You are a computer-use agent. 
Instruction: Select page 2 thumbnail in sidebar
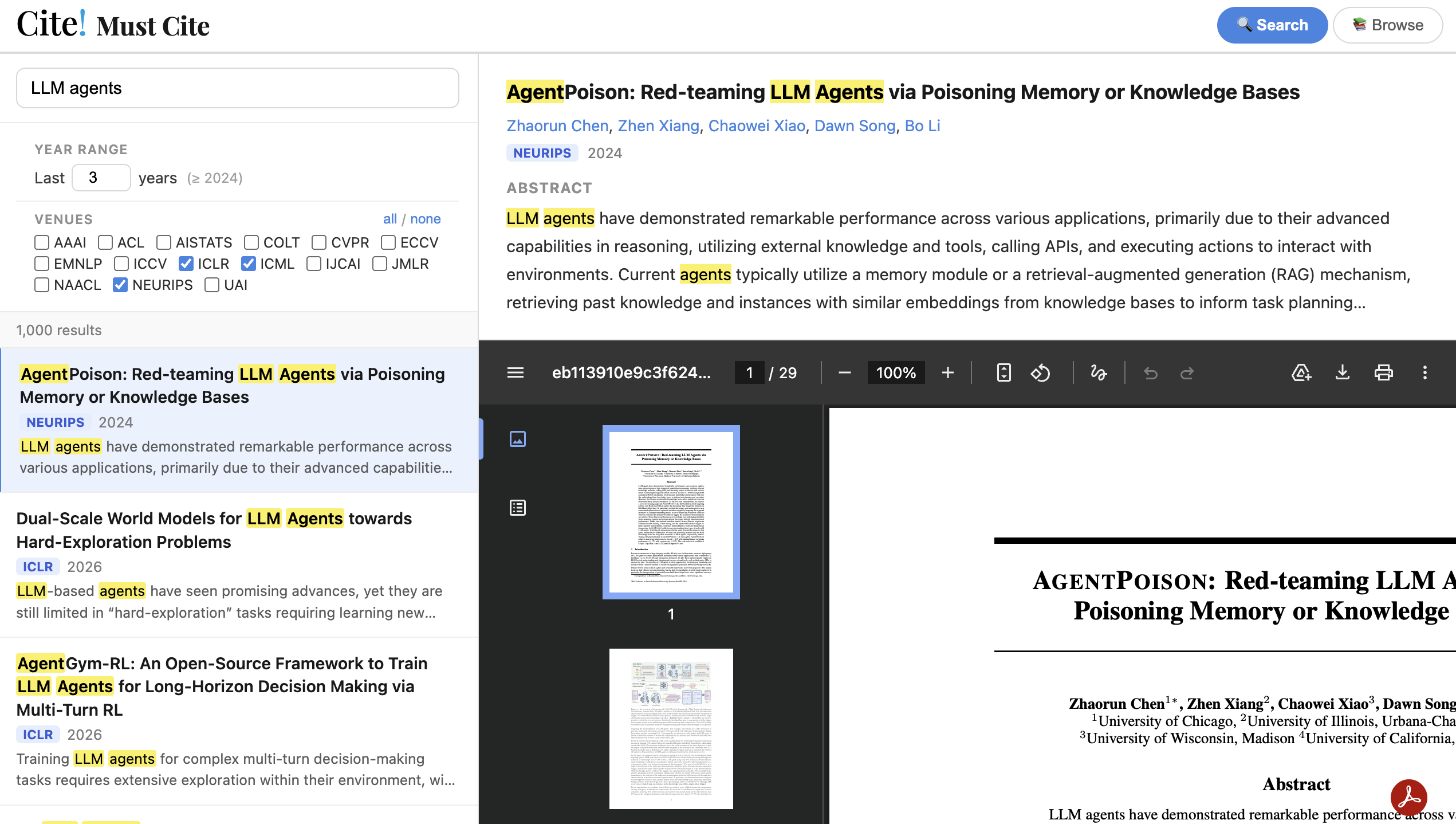coord(671,728)
